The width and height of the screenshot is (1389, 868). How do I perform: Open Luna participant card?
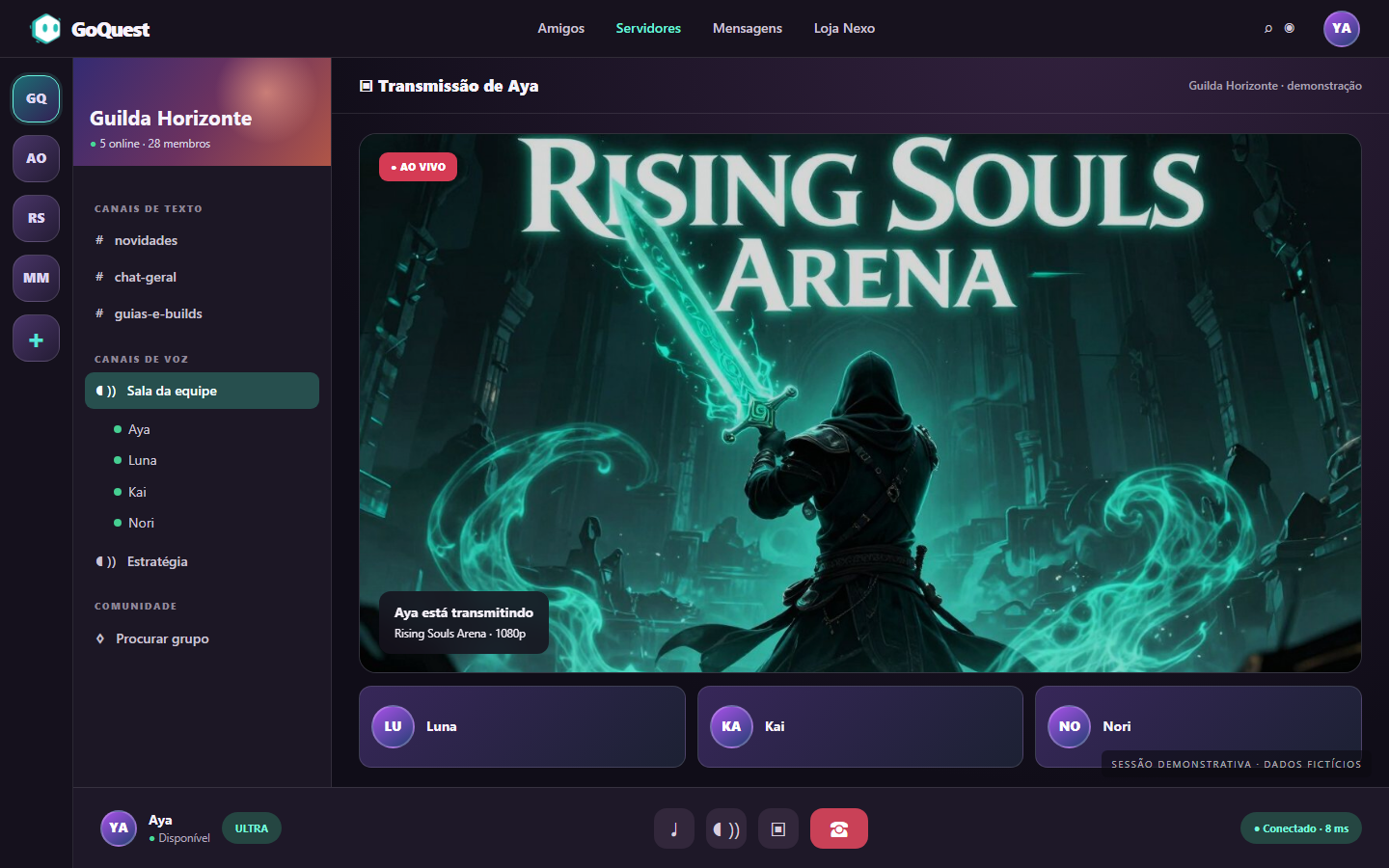522,726
